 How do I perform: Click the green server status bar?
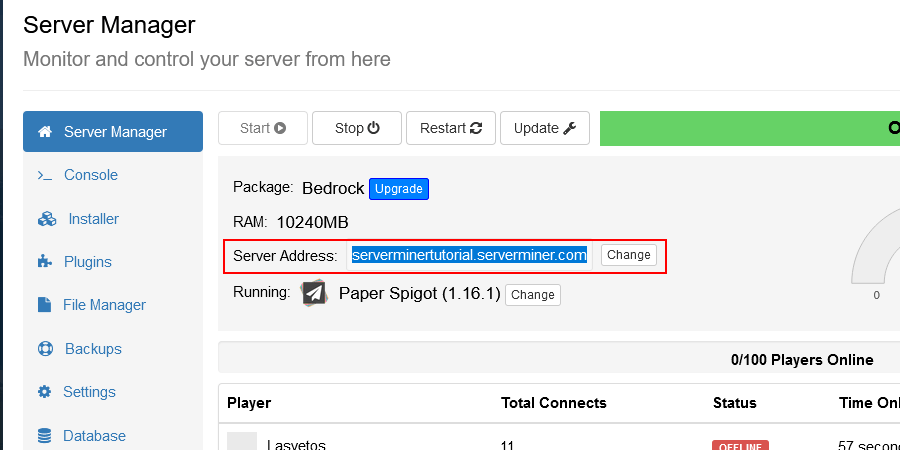750,128
